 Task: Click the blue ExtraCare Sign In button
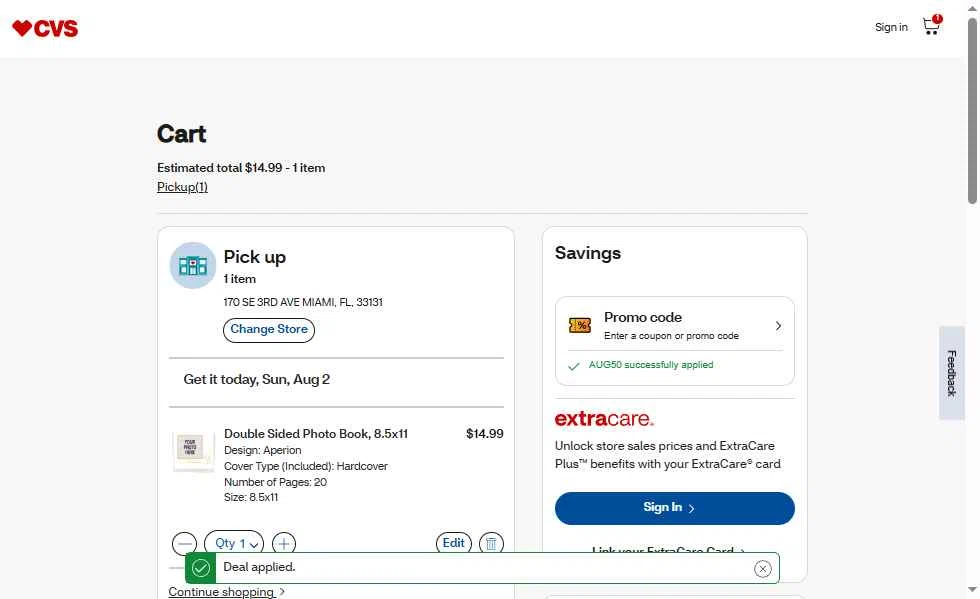point(674,508)
